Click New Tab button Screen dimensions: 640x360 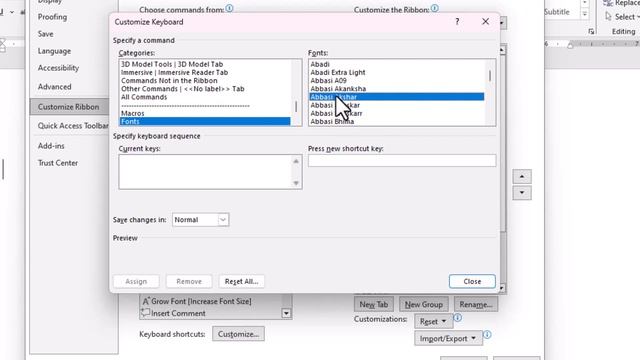click(x=374, y=304)
